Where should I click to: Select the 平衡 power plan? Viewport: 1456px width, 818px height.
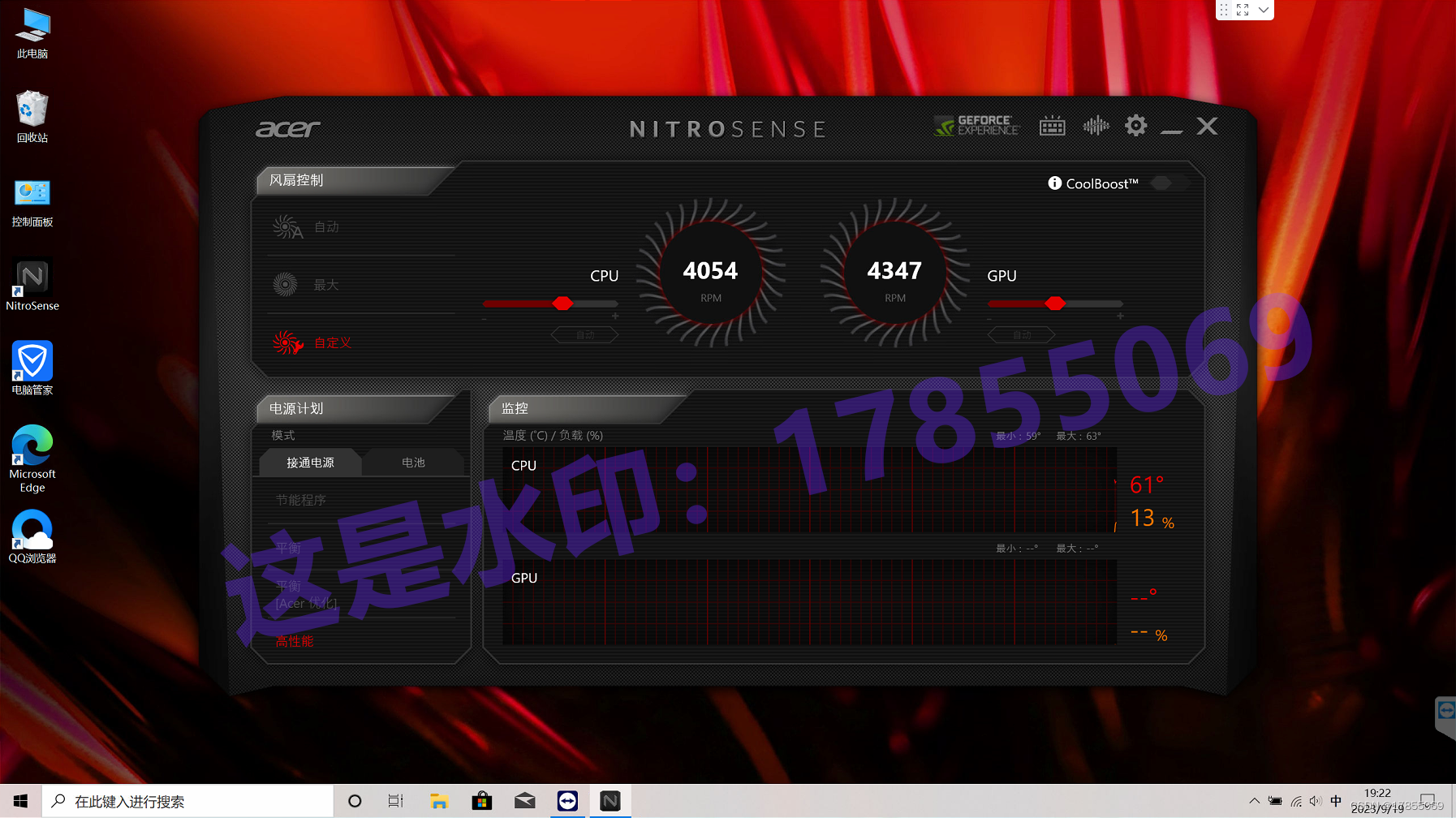(288, 547)
